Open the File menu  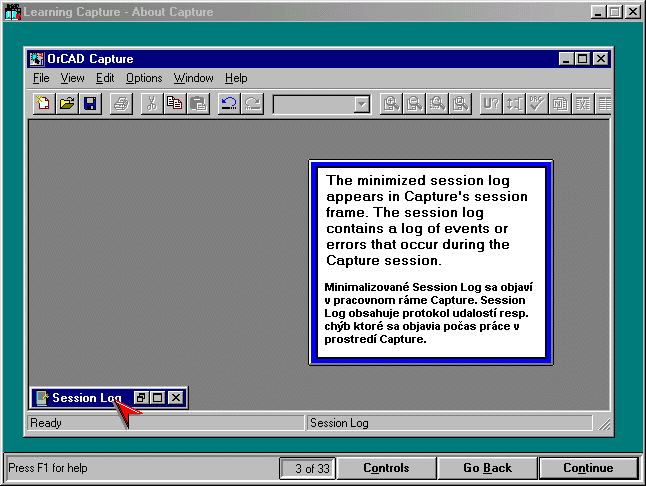pos(40,78)
